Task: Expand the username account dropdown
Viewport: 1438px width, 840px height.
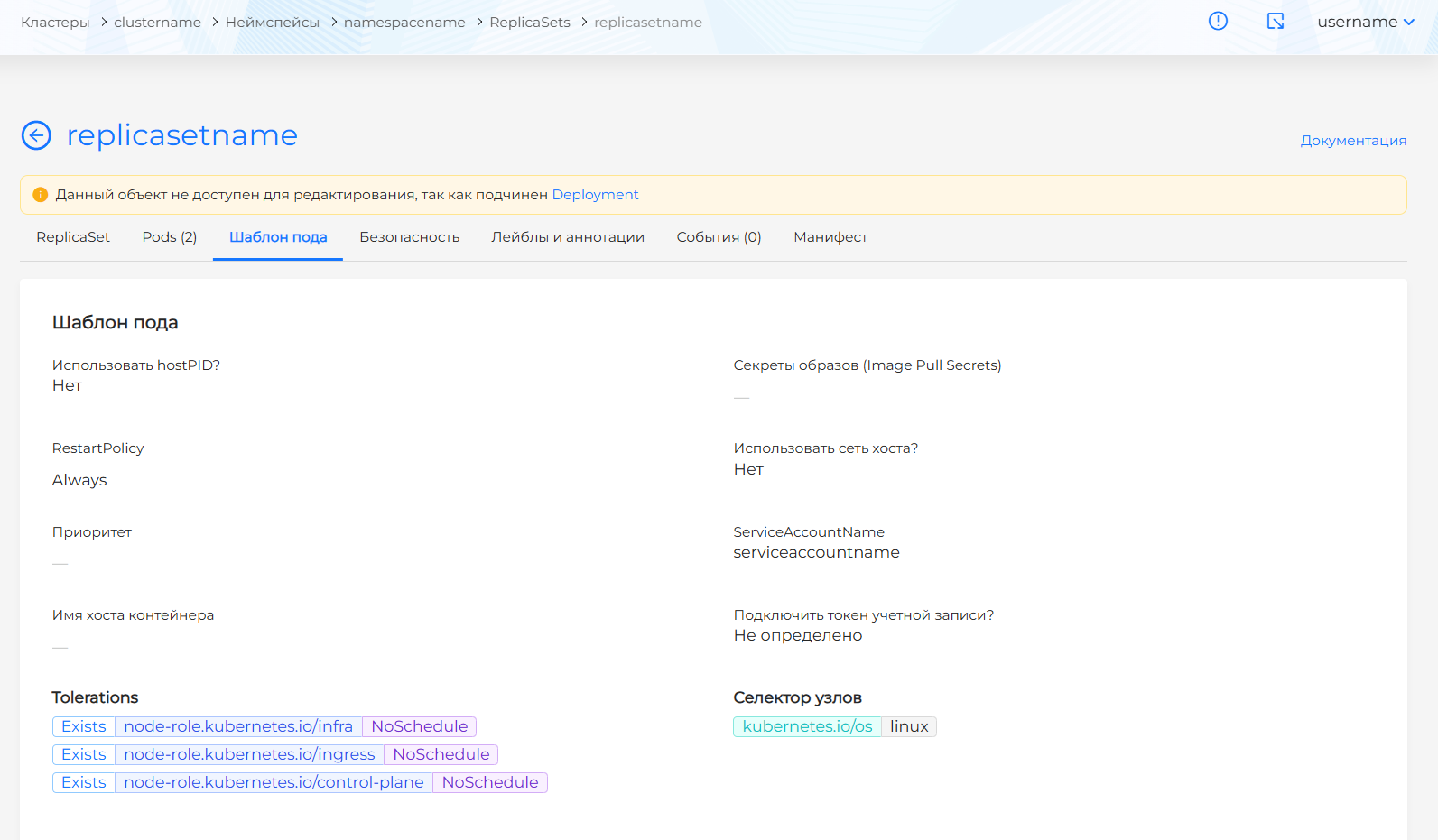Action: click(x=1365, y=22)
